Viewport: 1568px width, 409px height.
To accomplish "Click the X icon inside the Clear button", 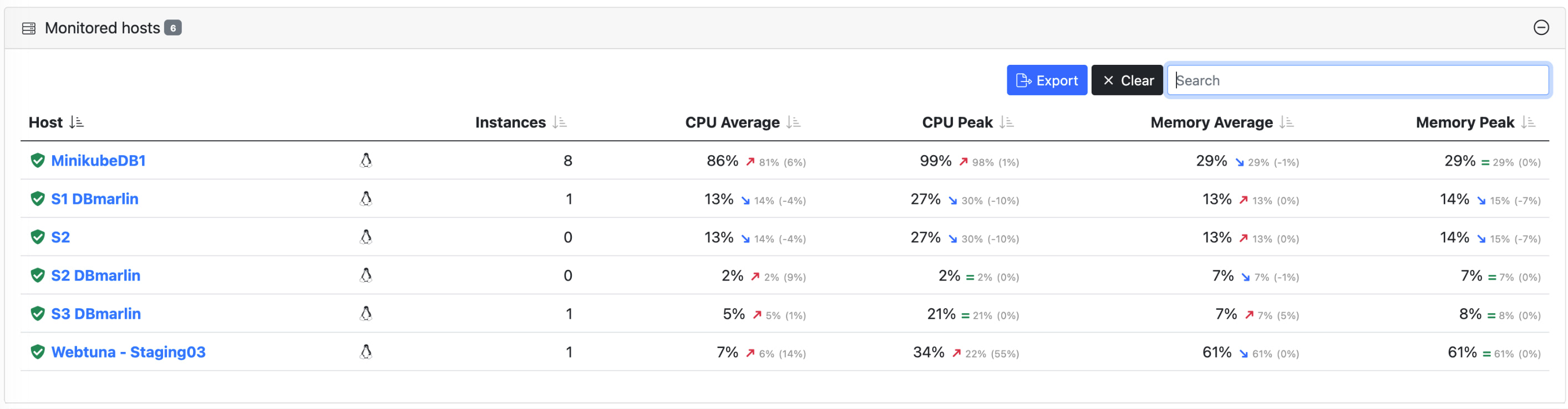I will (1109, 80).
